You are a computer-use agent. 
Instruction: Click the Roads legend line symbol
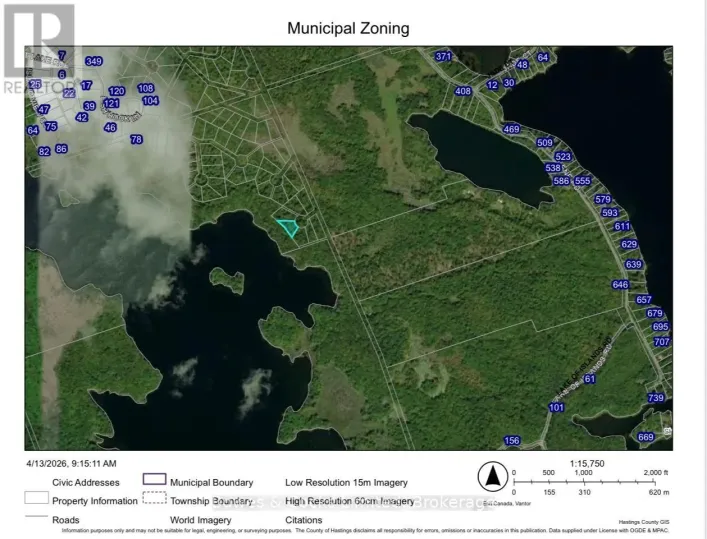click(x=37, y=517)
